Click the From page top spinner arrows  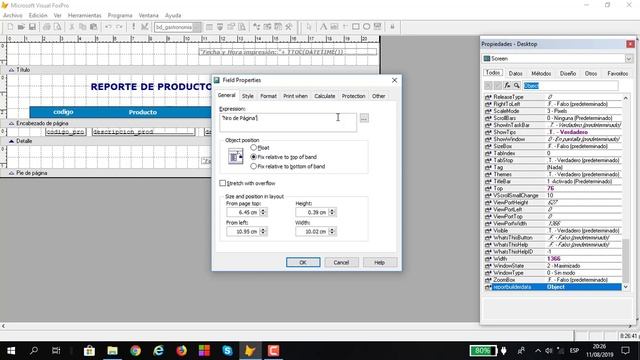coord(263,212)
